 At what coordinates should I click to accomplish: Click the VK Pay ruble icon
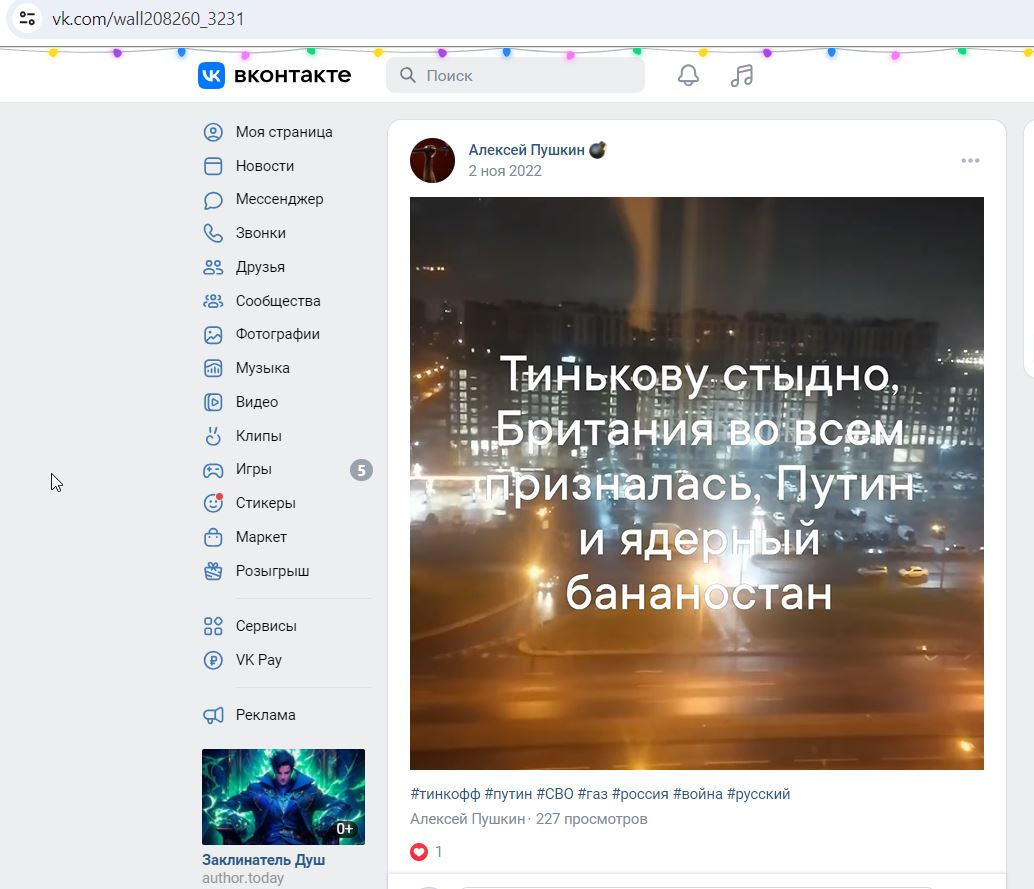tap(213, 660)
